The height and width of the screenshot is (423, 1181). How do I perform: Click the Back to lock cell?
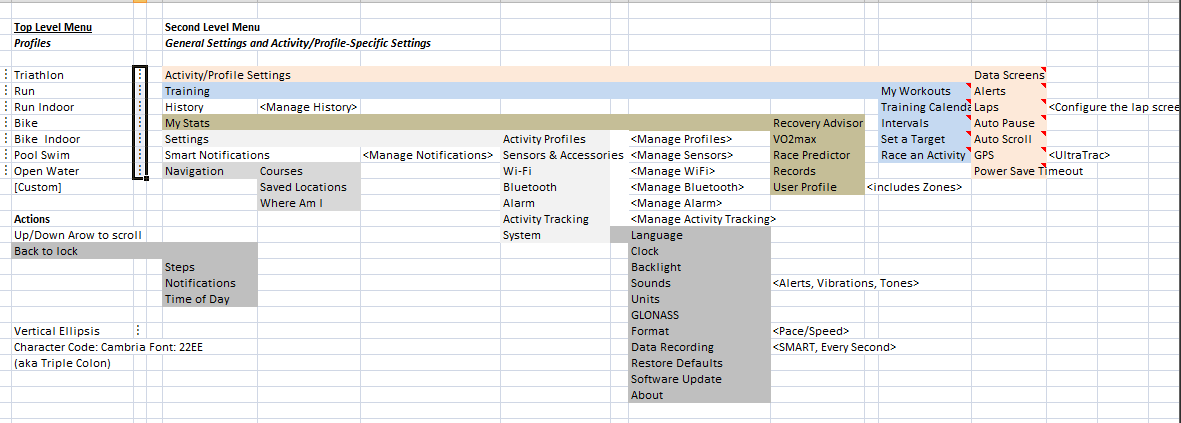click(46, 251)
